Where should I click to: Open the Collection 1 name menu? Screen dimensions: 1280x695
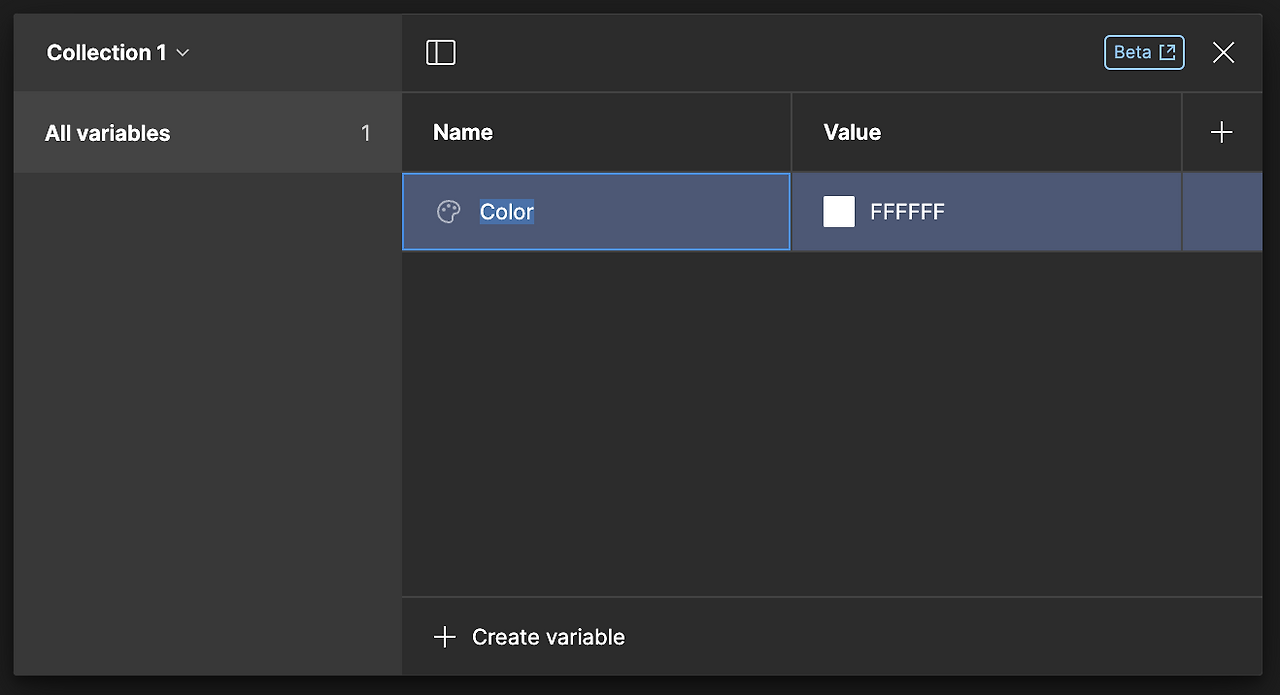(106, 53)
